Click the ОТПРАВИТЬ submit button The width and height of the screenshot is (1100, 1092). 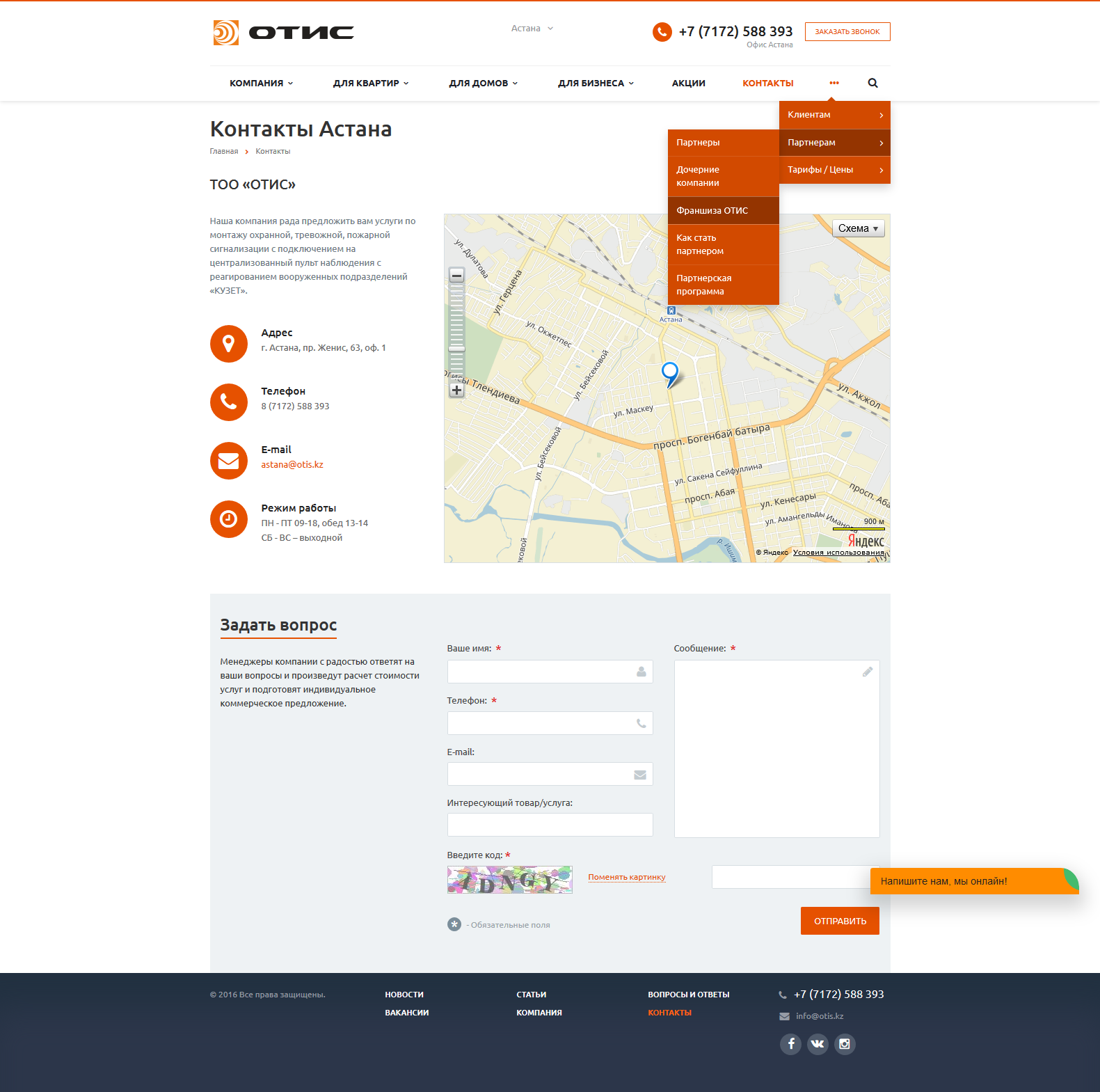point(840,921)
